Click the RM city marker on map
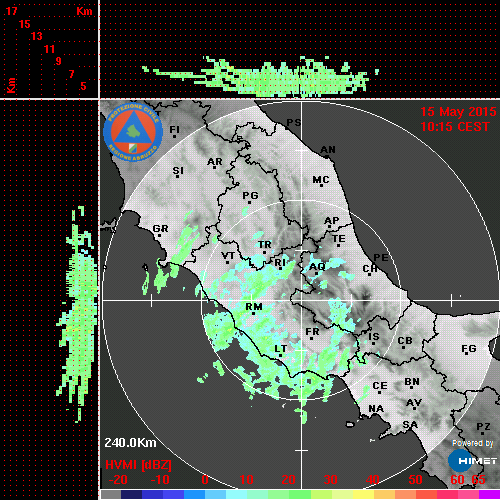 tap(254, 314)
